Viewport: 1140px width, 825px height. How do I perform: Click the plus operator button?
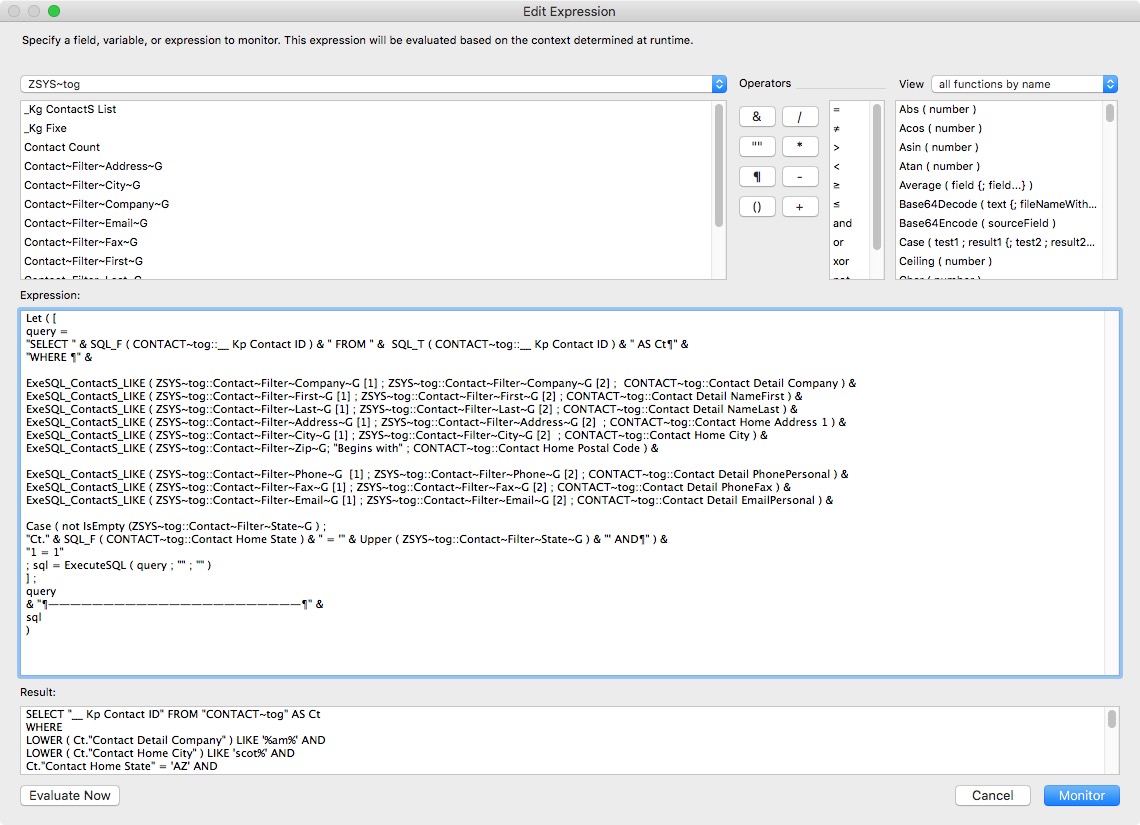point(800,207)
